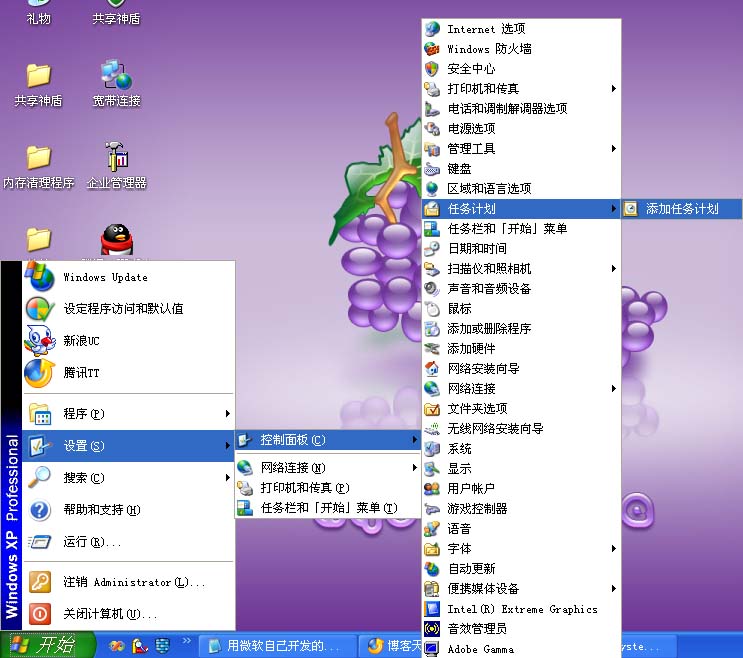Click the 内存清理程序 folder icon
The height and width of the screenshot is (658, 743).
point(38,157)
